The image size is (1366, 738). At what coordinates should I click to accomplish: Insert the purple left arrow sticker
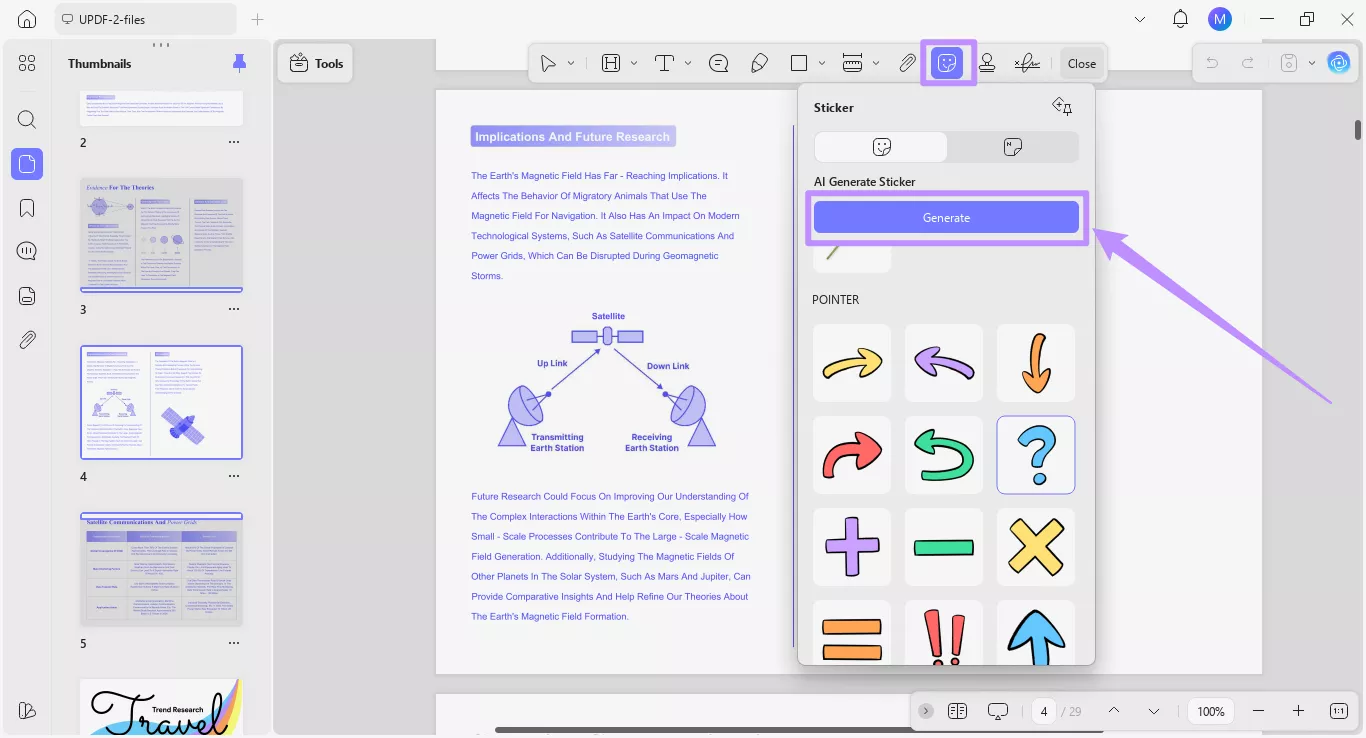944,363
